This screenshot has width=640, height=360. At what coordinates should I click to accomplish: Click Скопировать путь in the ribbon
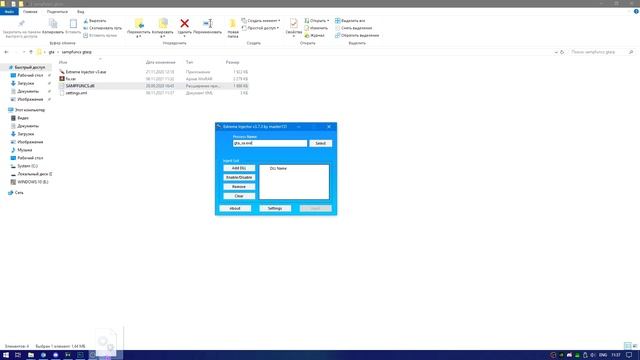[x=102, y=28]
